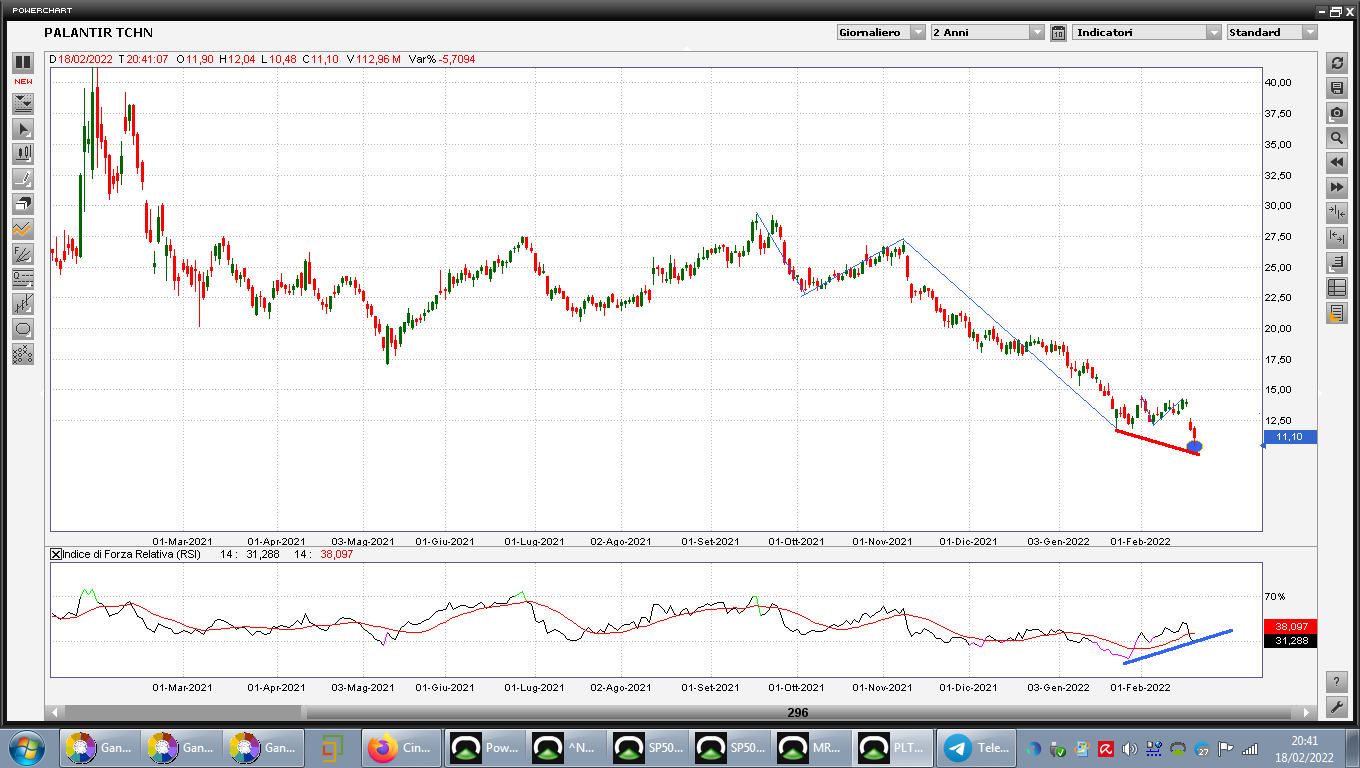Choose the bar chart channel tool
Viewport: 1360px width, 768px height.
tap(22, 304)
